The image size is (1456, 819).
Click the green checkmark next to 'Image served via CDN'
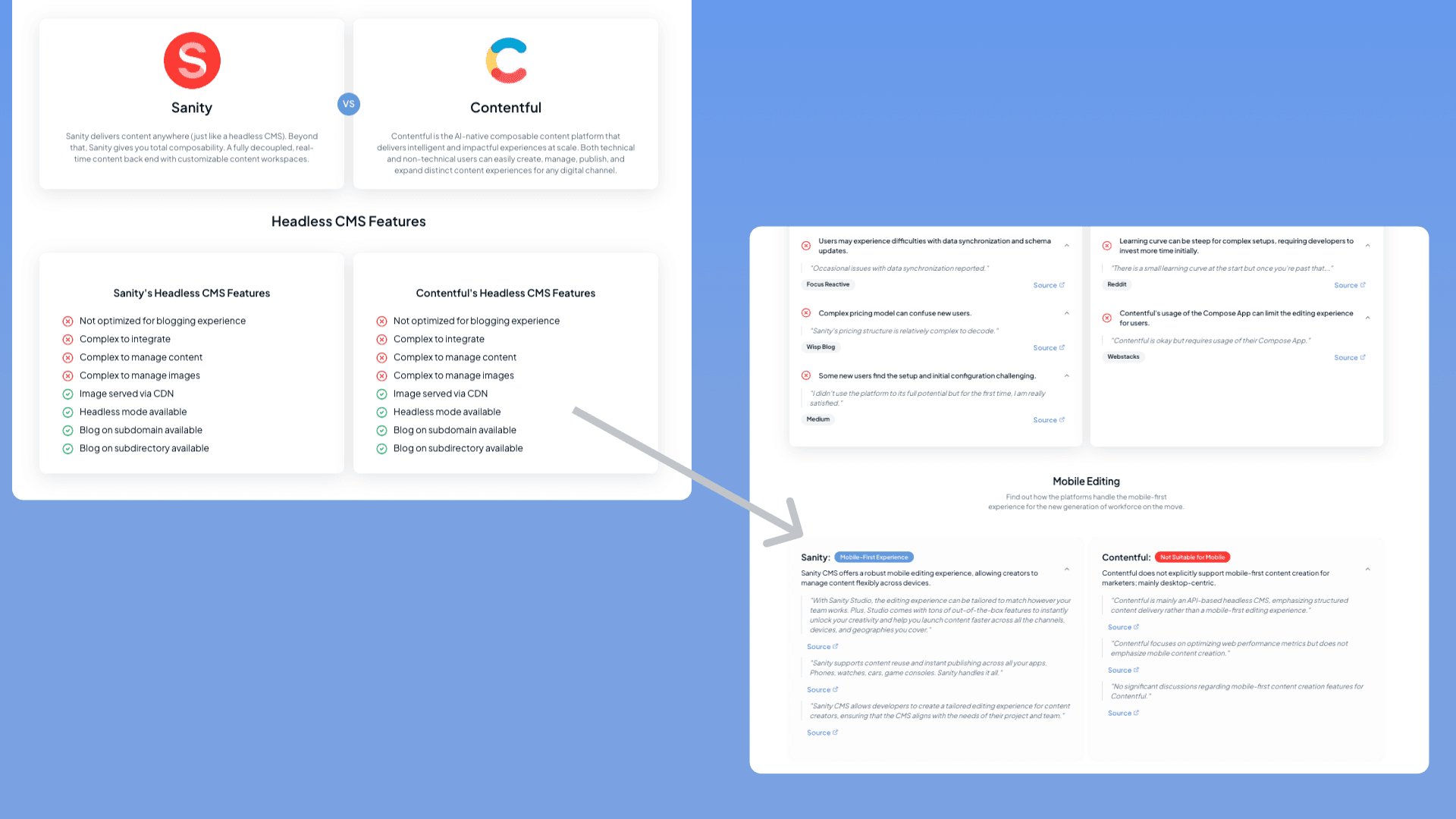coord(67,393)
